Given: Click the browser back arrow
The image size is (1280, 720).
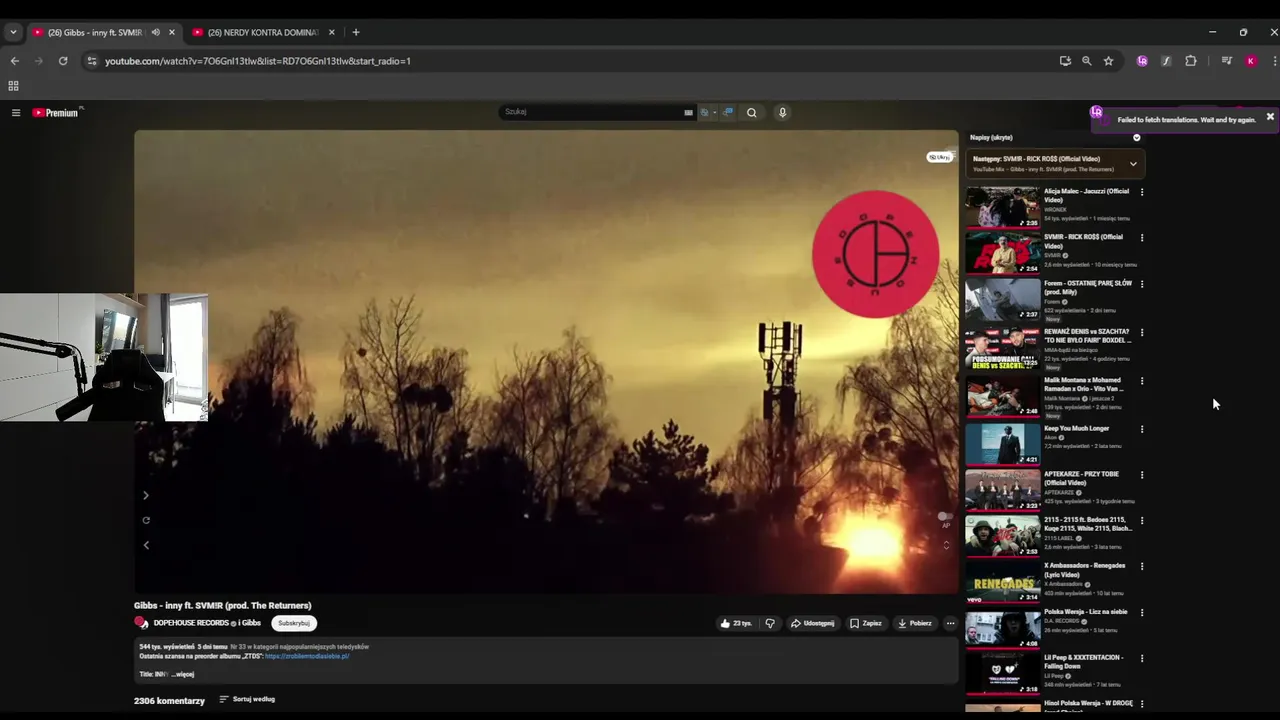Looking at the screenshot, I should [x=14, y=61].
